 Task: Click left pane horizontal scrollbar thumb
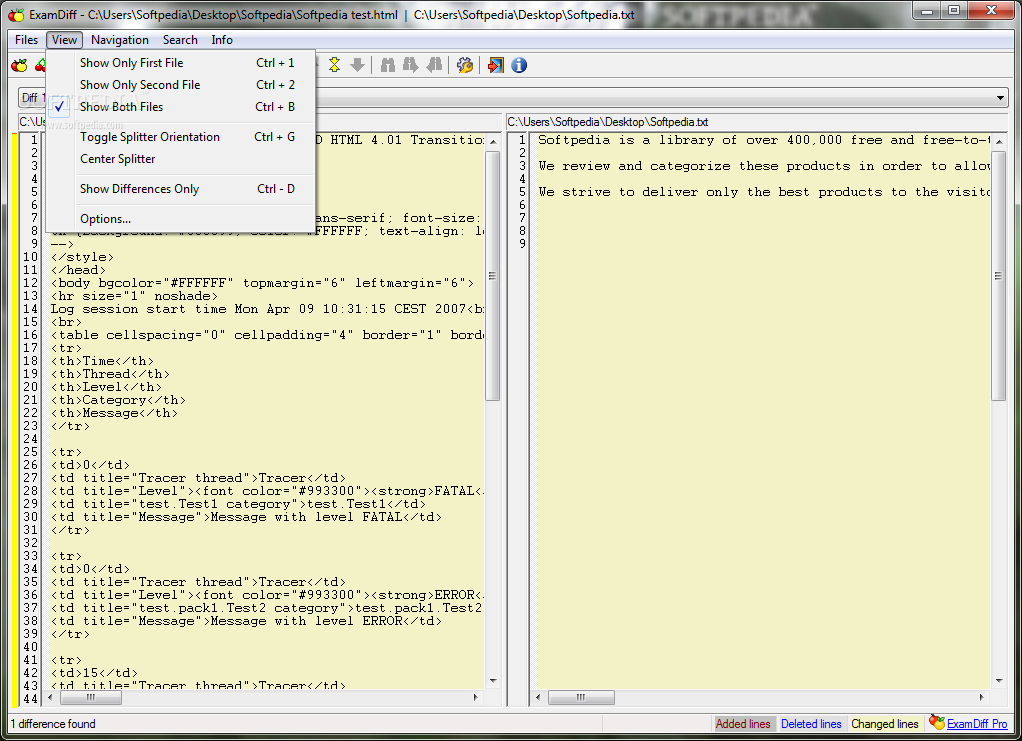(x=91, y=697)
